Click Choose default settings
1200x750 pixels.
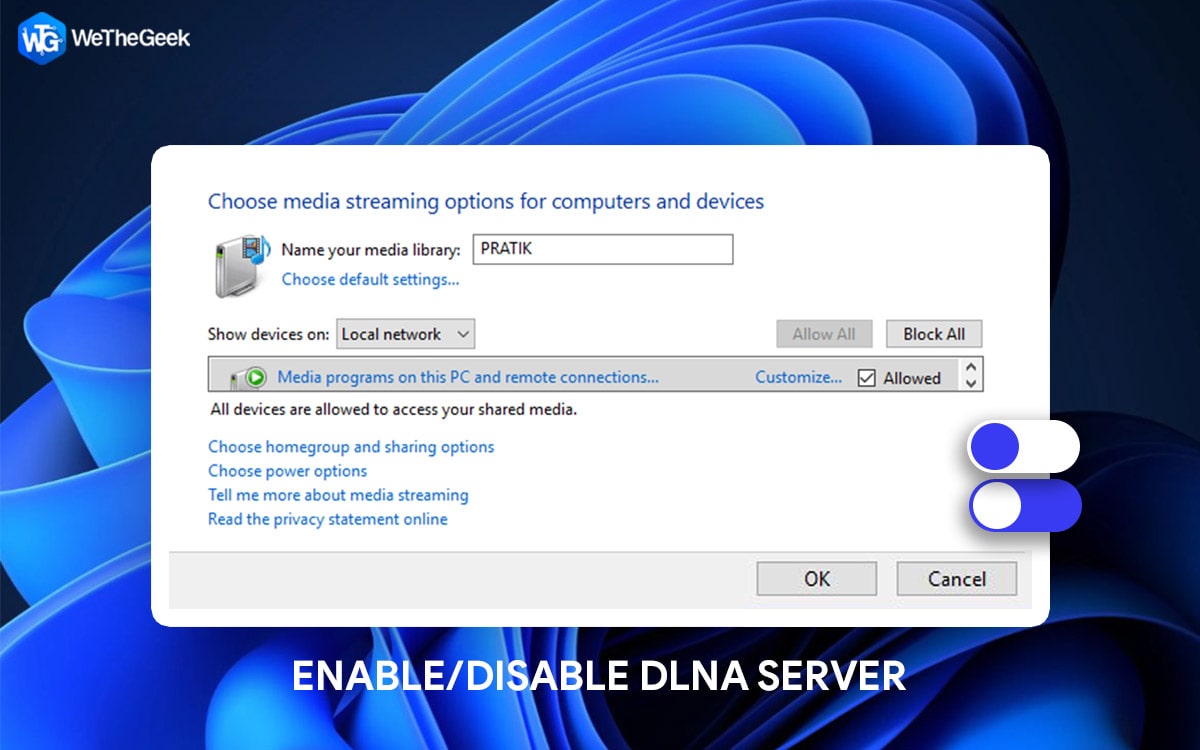[371, 279]
